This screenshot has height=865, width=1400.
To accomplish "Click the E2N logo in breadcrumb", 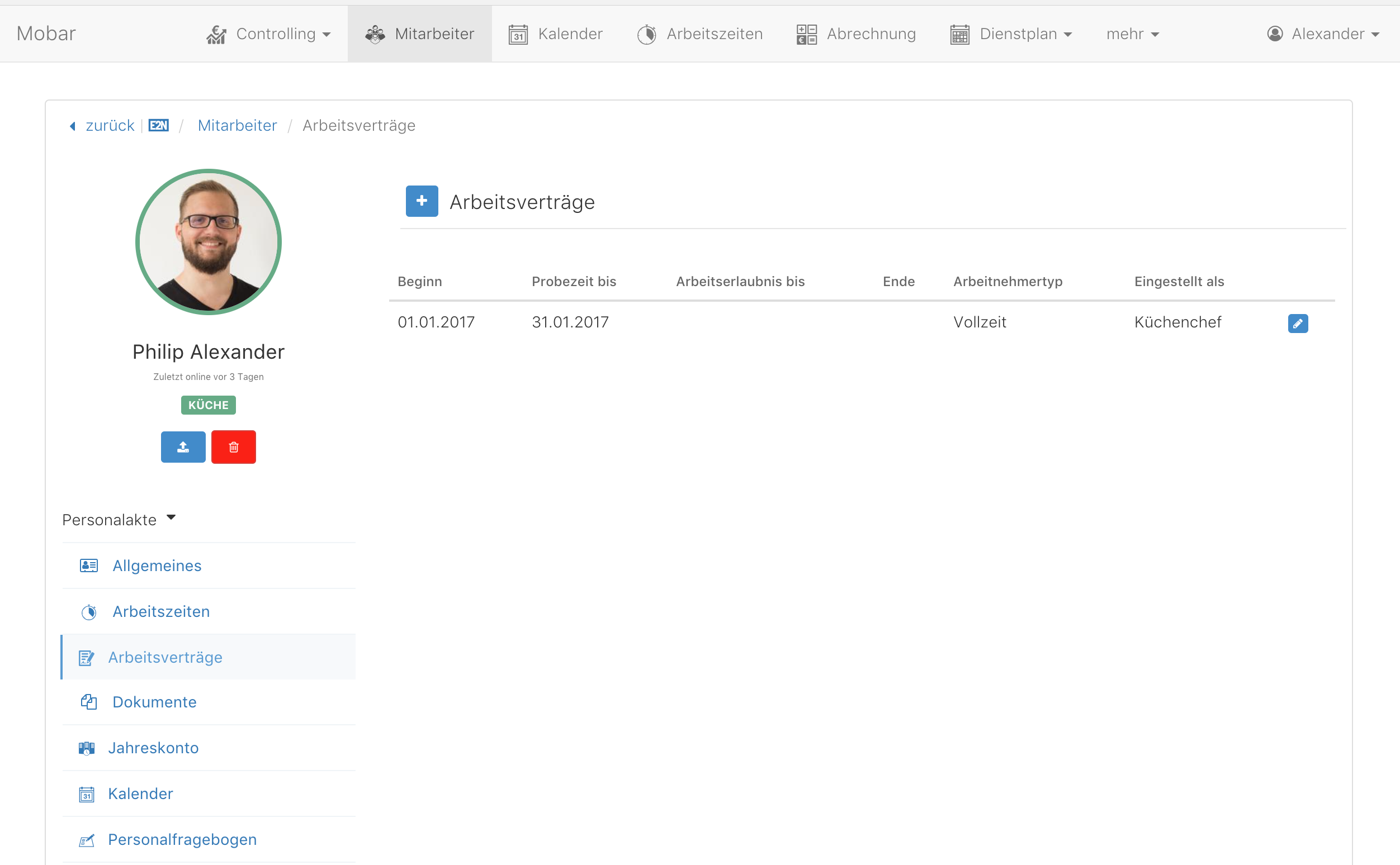I will coord(159,125).
